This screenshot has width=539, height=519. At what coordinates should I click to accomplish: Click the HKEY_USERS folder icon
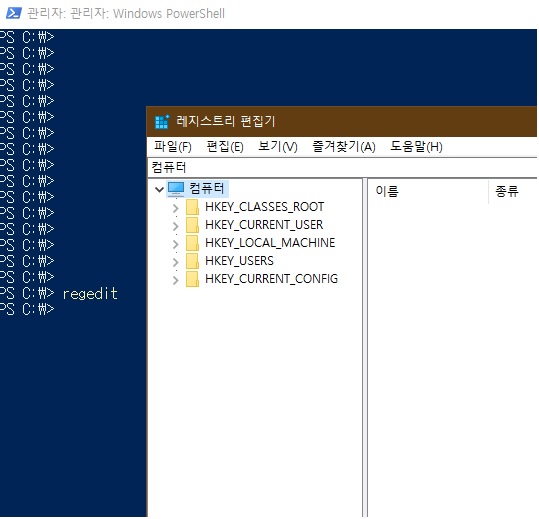[x=192, y=261]
